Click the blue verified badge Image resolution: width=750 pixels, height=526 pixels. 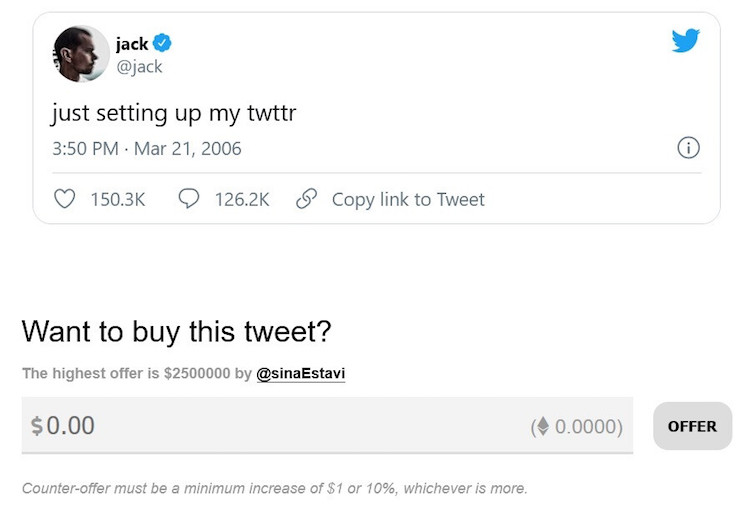point(162,43)
